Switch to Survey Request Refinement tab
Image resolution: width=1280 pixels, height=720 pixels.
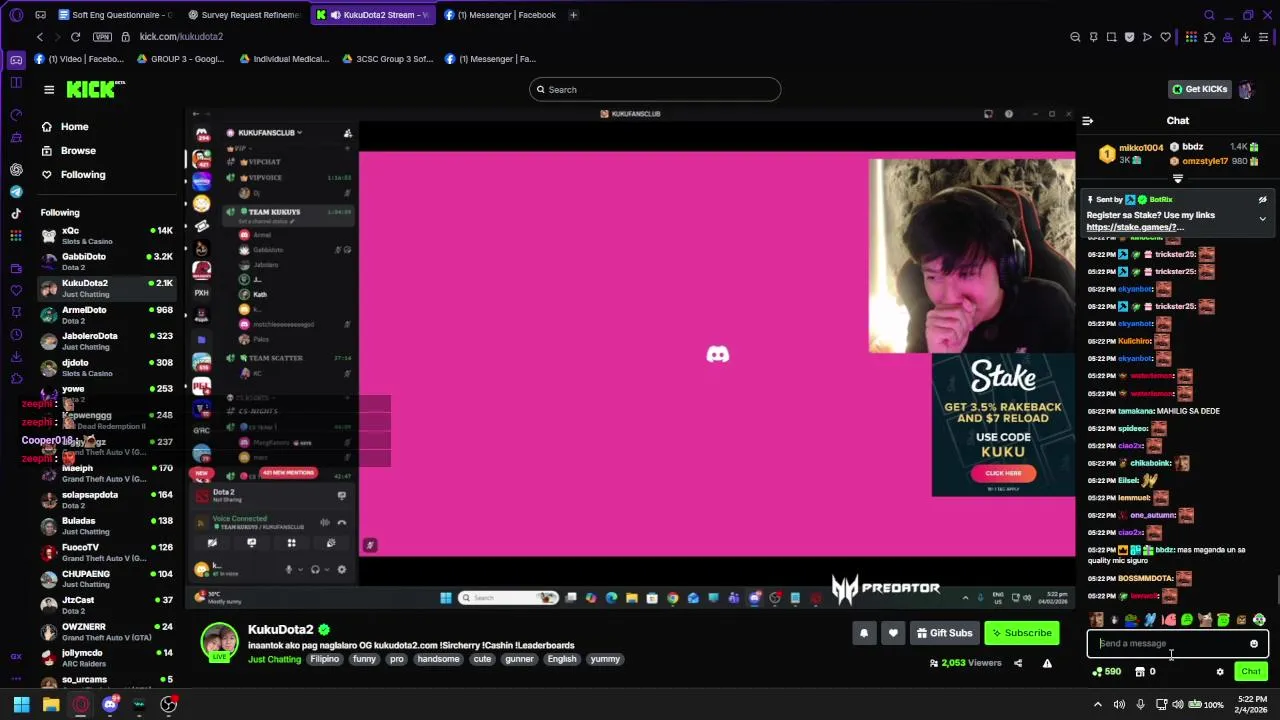(x=243, y=15)
